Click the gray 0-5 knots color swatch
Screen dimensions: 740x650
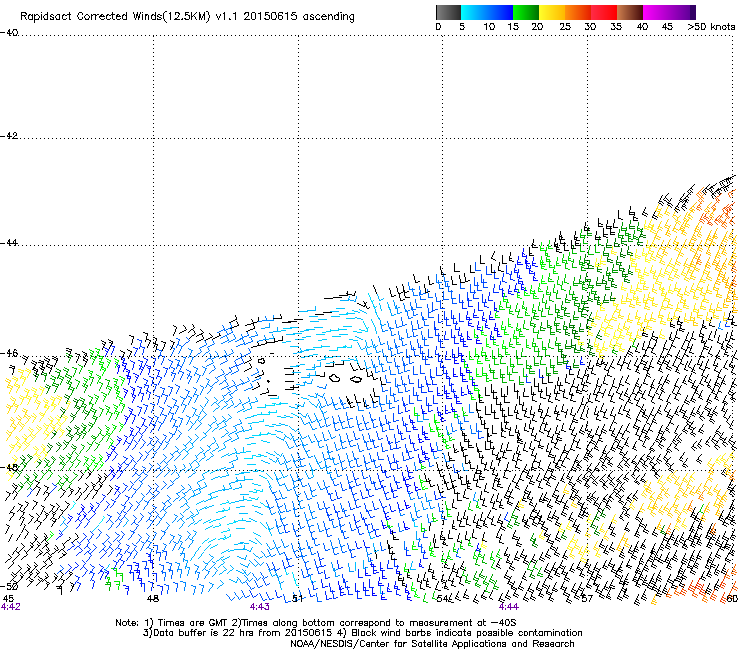(448, 12)
